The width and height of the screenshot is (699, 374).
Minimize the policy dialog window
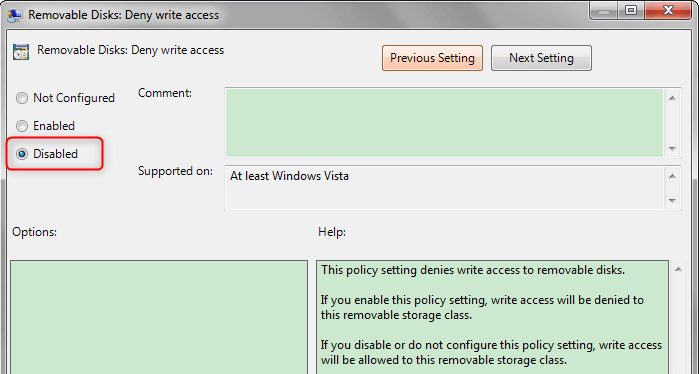pos(604,11)
